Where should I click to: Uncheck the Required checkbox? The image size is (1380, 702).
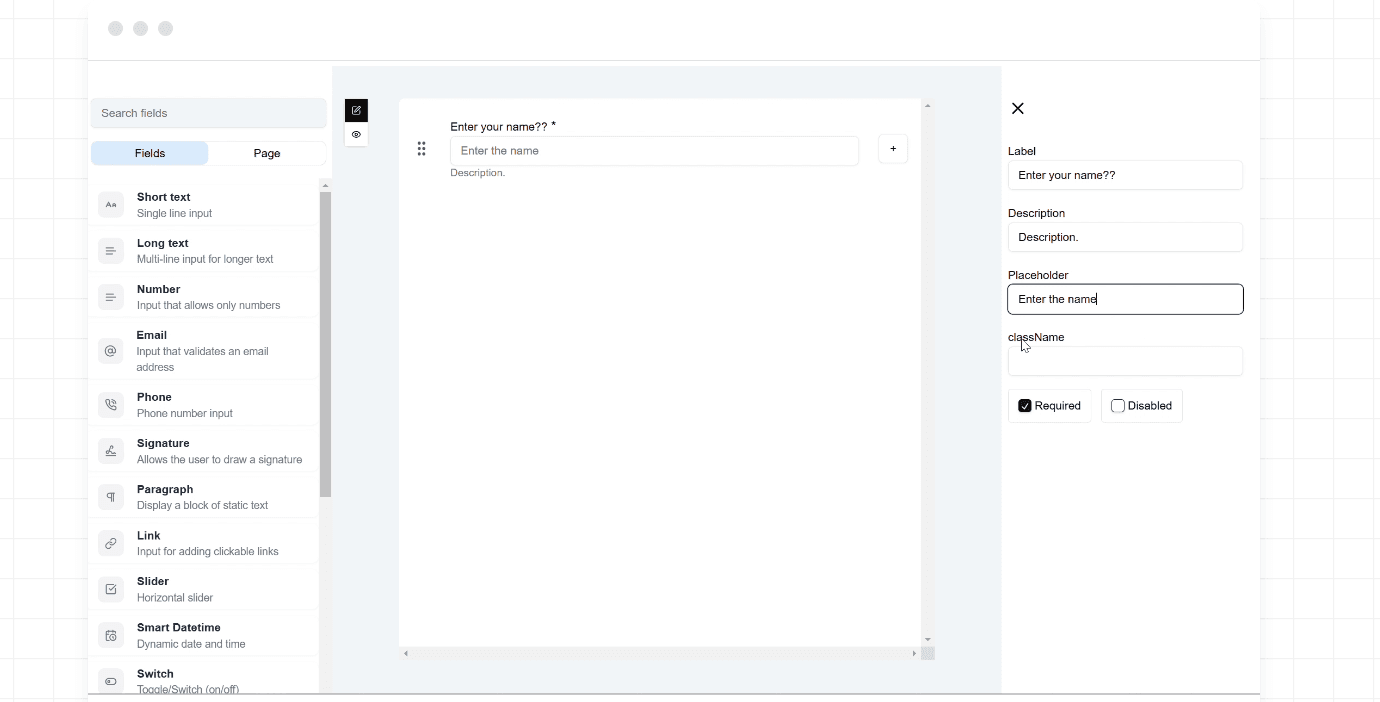1025,406
